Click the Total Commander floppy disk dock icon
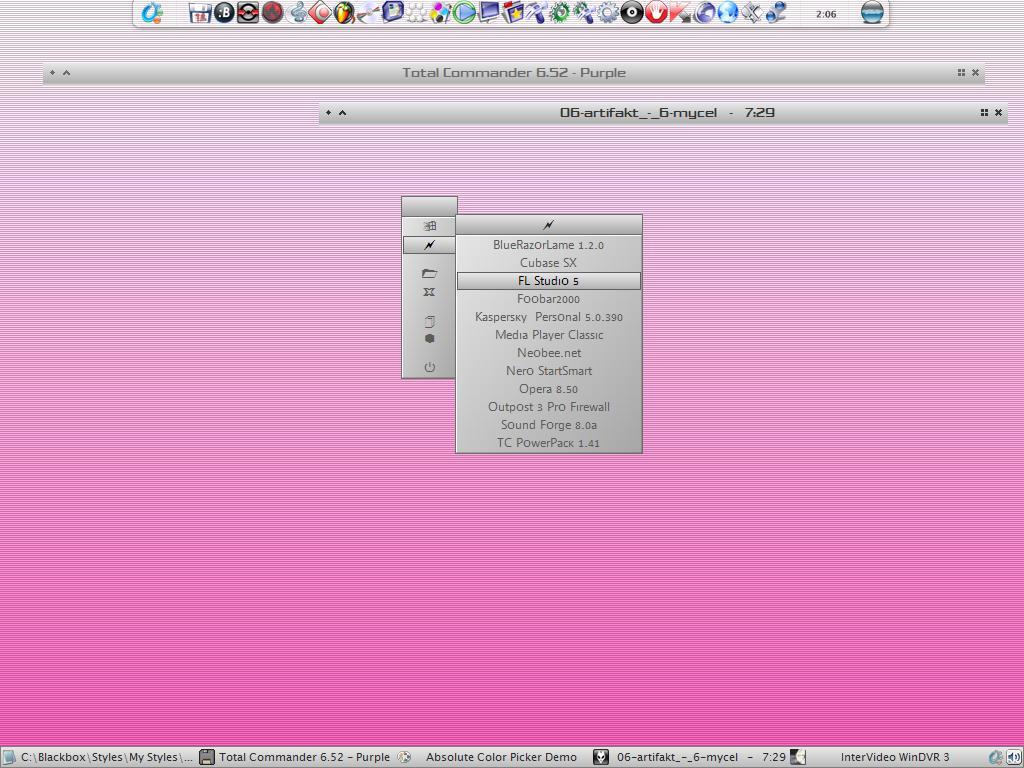Viewport: 1024px width, 768px height. click(200, 12)
